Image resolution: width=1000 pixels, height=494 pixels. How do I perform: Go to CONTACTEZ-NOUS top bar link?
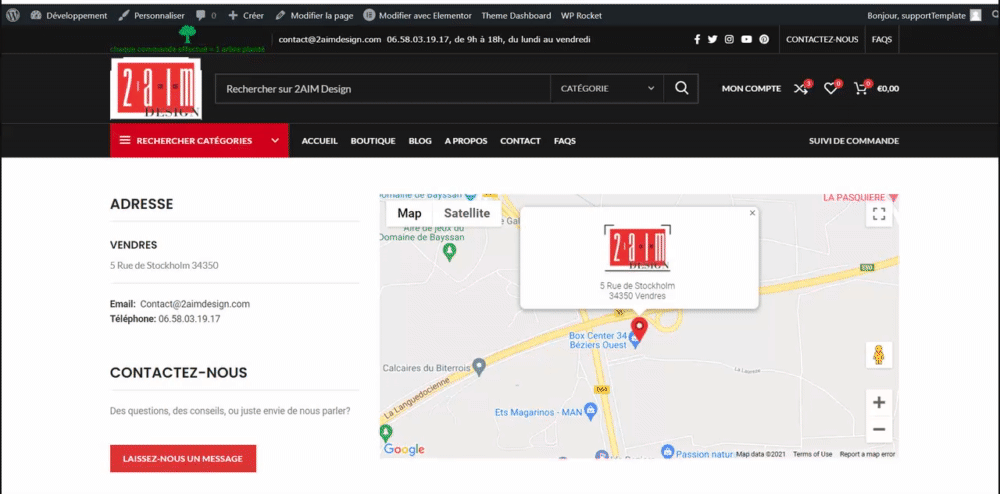pos(822,40)
